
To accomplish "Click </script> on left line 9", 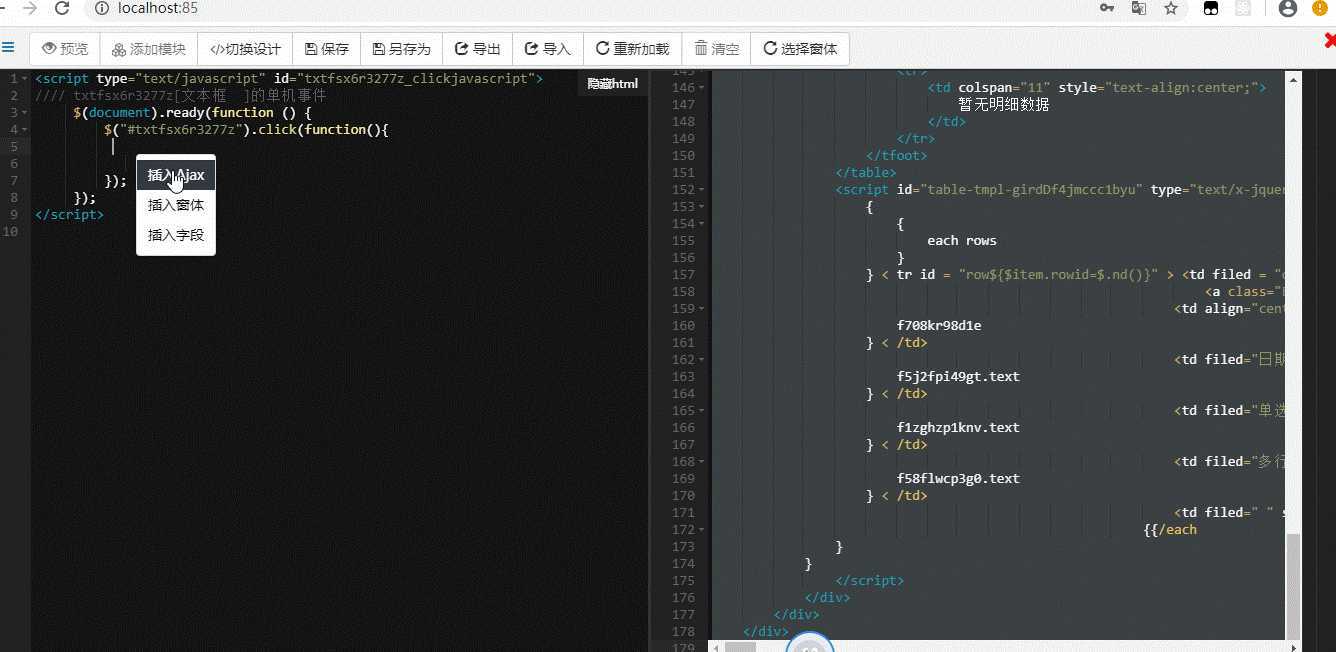I will (69, 214).
